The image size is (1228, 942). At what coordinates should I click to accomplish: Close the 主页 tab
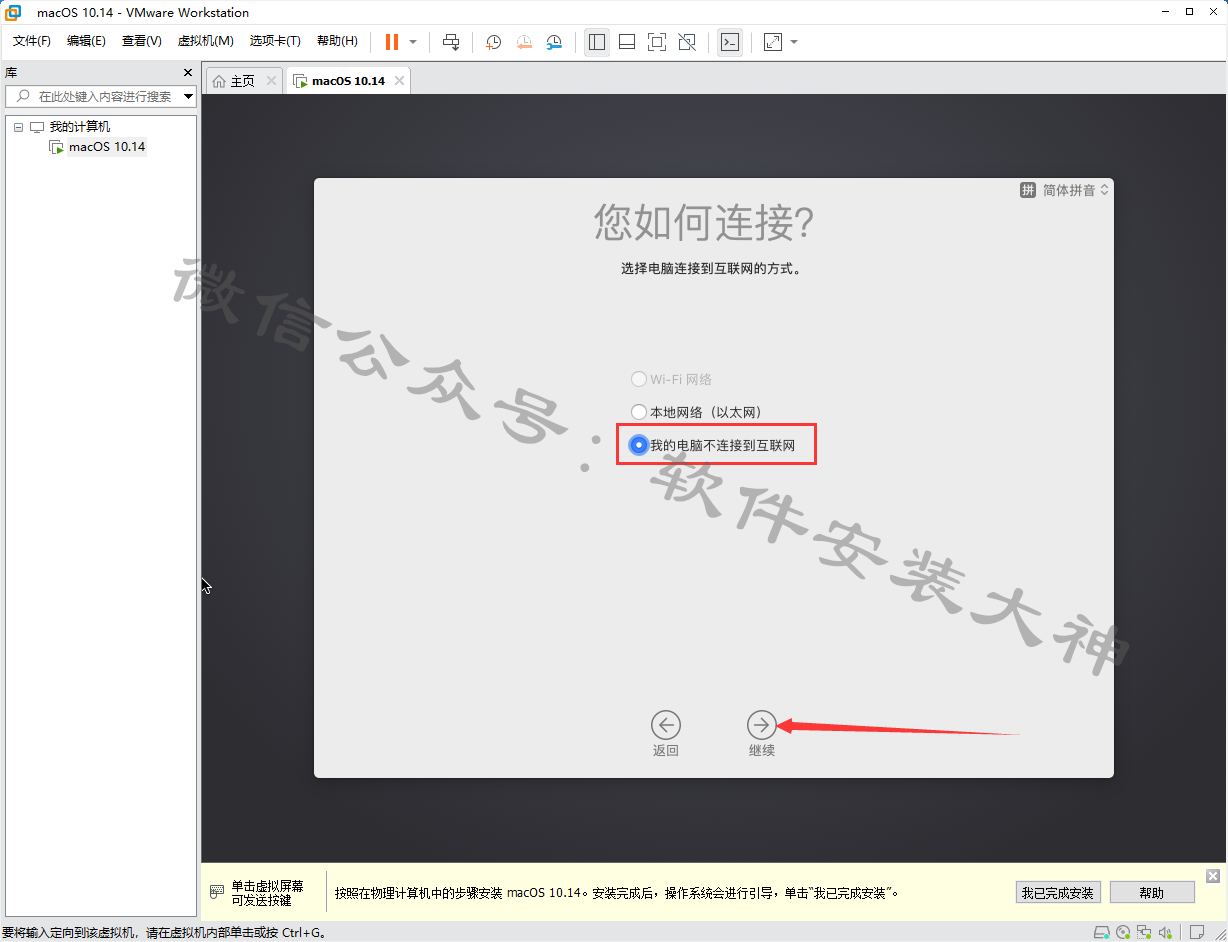(x=272, y=81)
